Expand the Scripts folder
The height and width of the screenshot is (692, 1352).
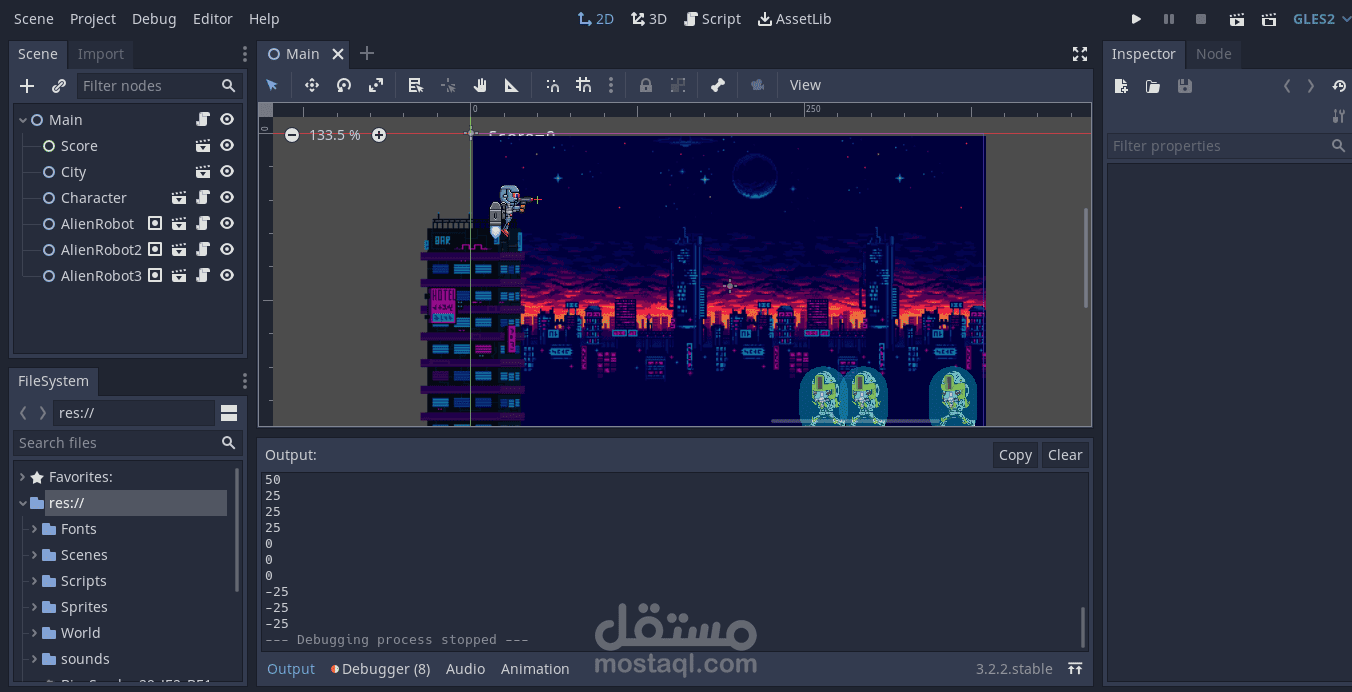(x=35, y=581)
